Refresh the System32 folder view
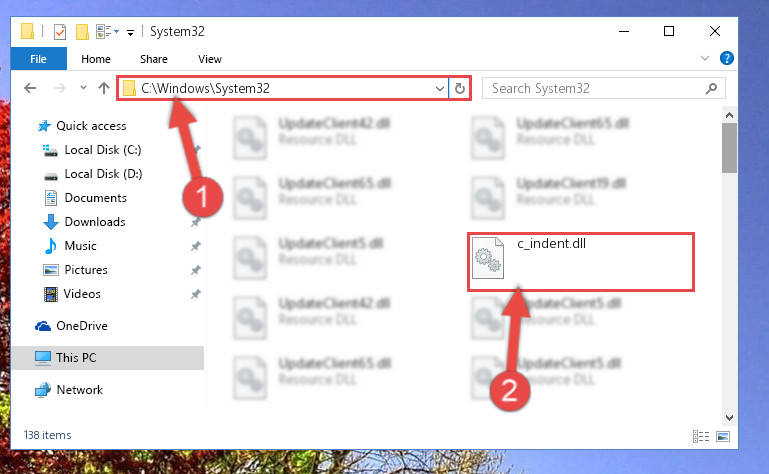Screen dimensions: 769x474 [x=460, y=89]
